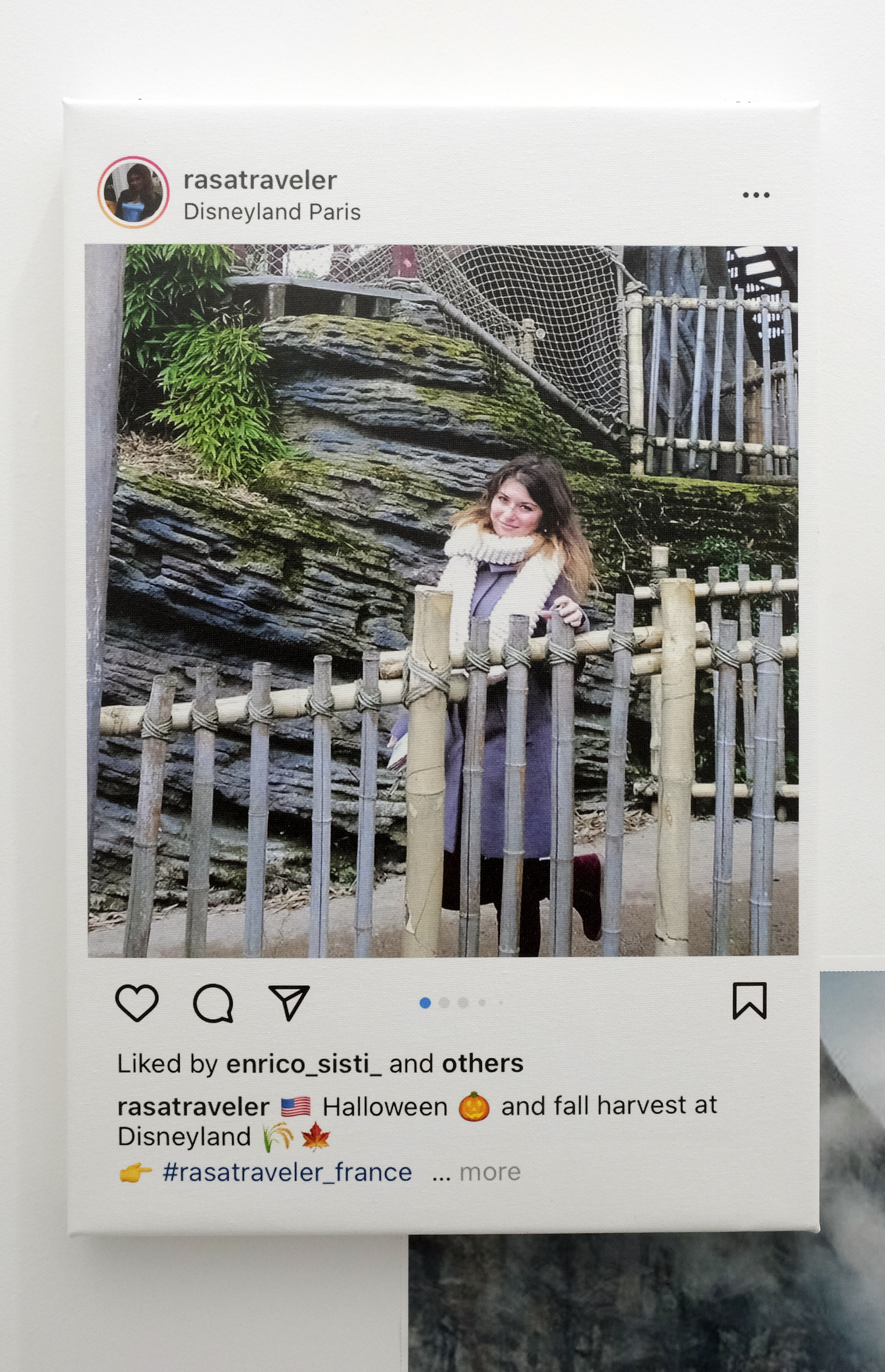
Task: Share post with paper plane icon
Action: click(289, 1003)
